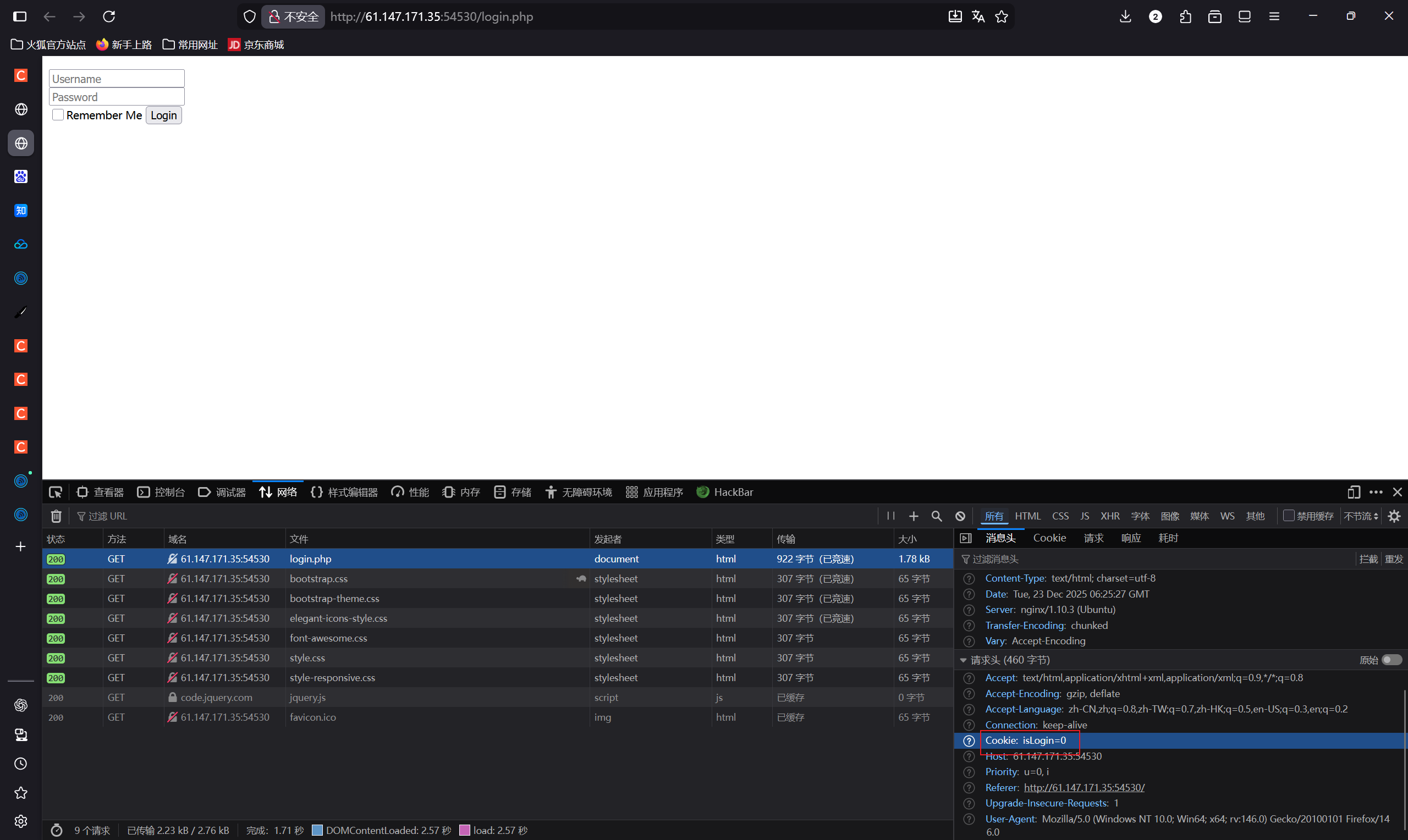Open network settings gear icon
The height and width of the screenshot is (840, 1408).
[1394, 516]
